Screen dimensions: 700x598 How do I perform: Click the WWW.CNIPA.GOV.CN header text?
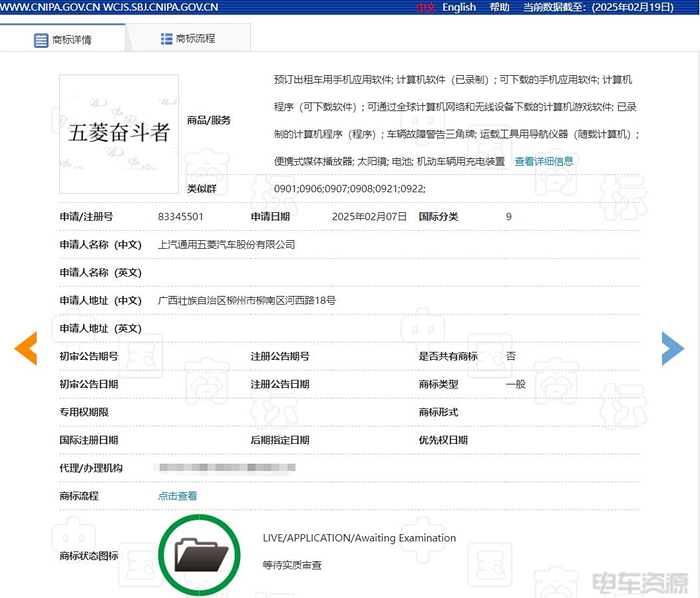50,7
